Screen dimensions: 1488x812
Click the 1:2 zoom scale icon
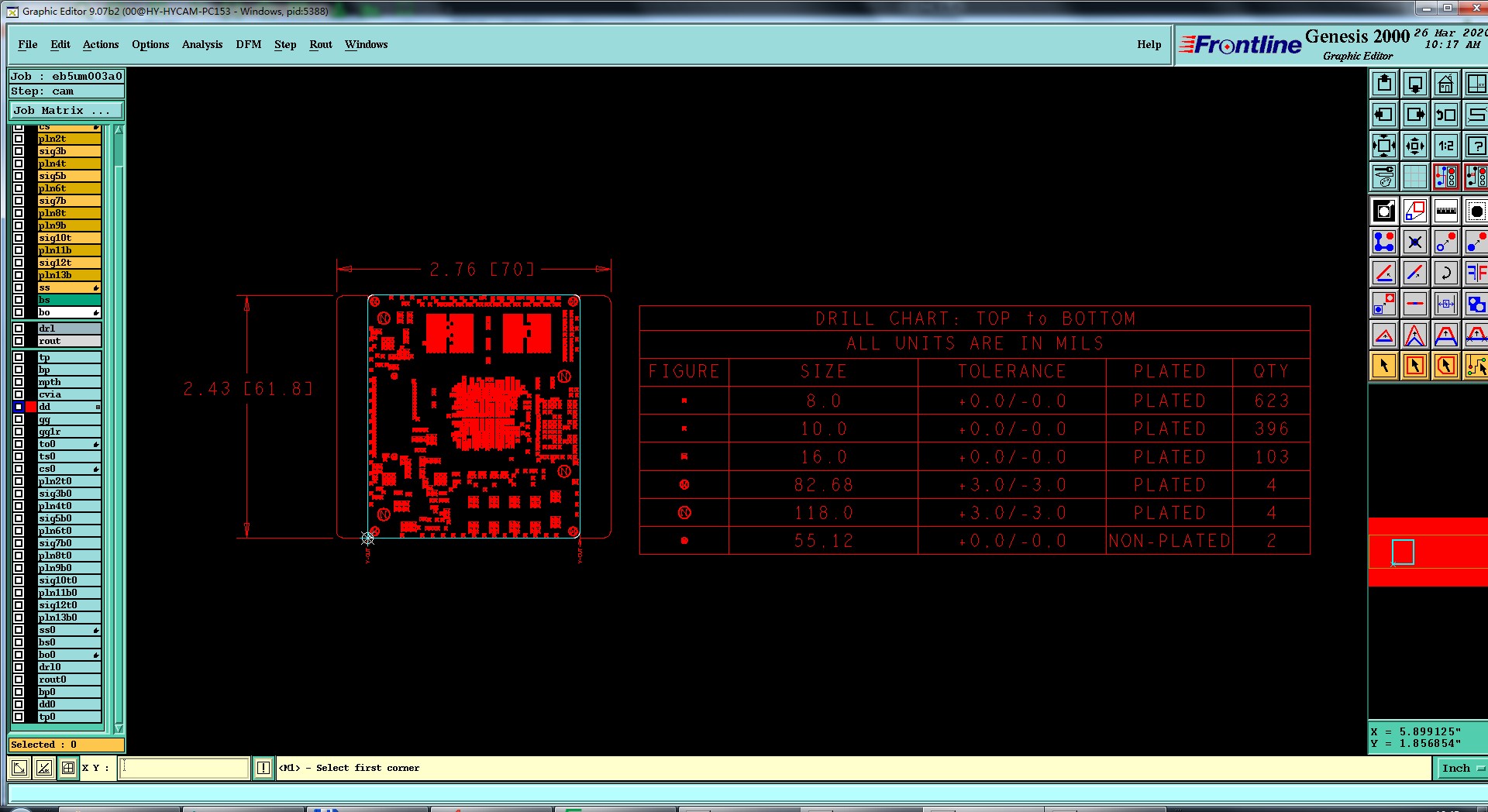pos(1446,146)
